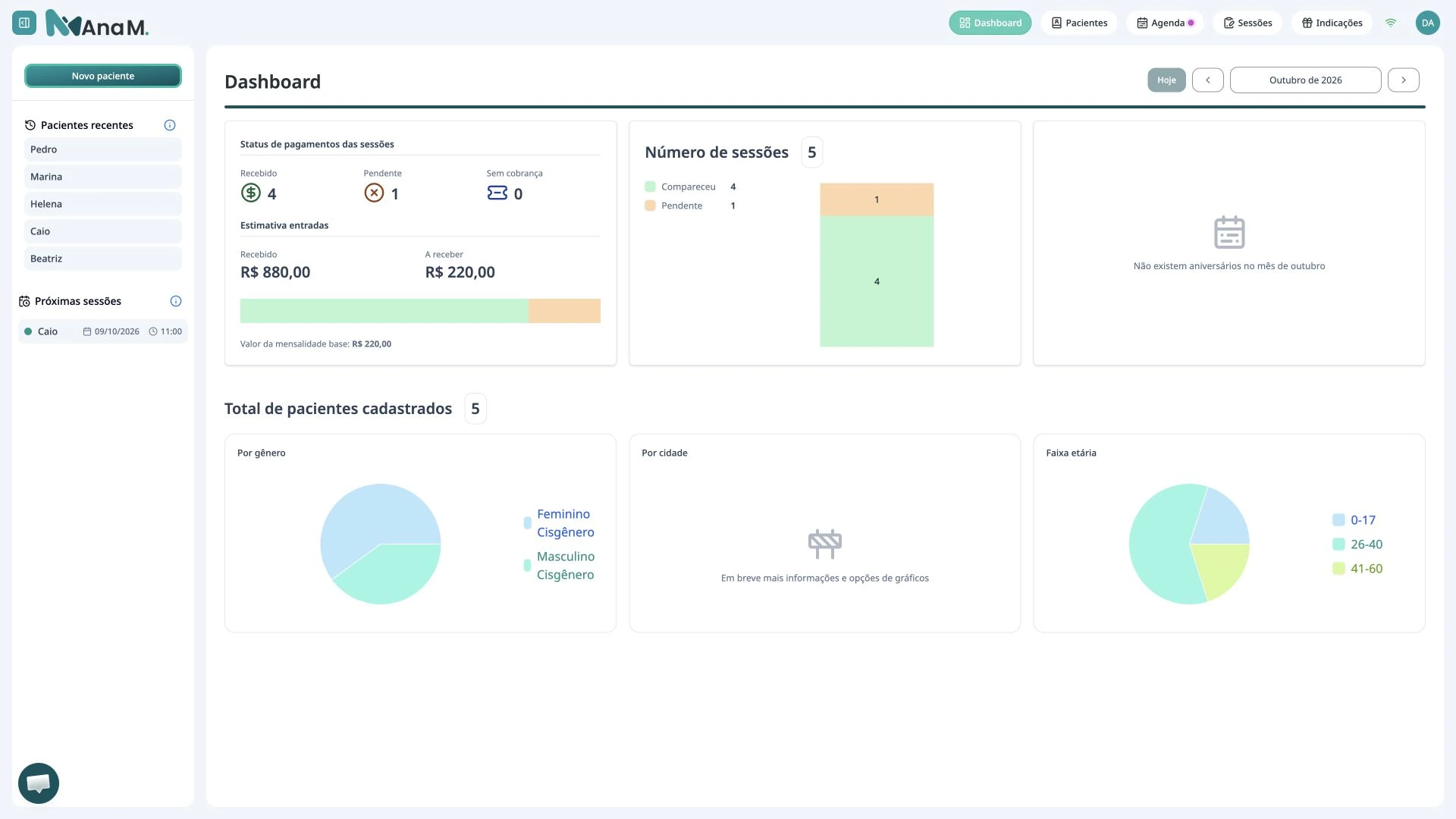The width and height of the screenshot is (1456, 819).
Task: Go to next month arrow
Action: (1404, 80)
